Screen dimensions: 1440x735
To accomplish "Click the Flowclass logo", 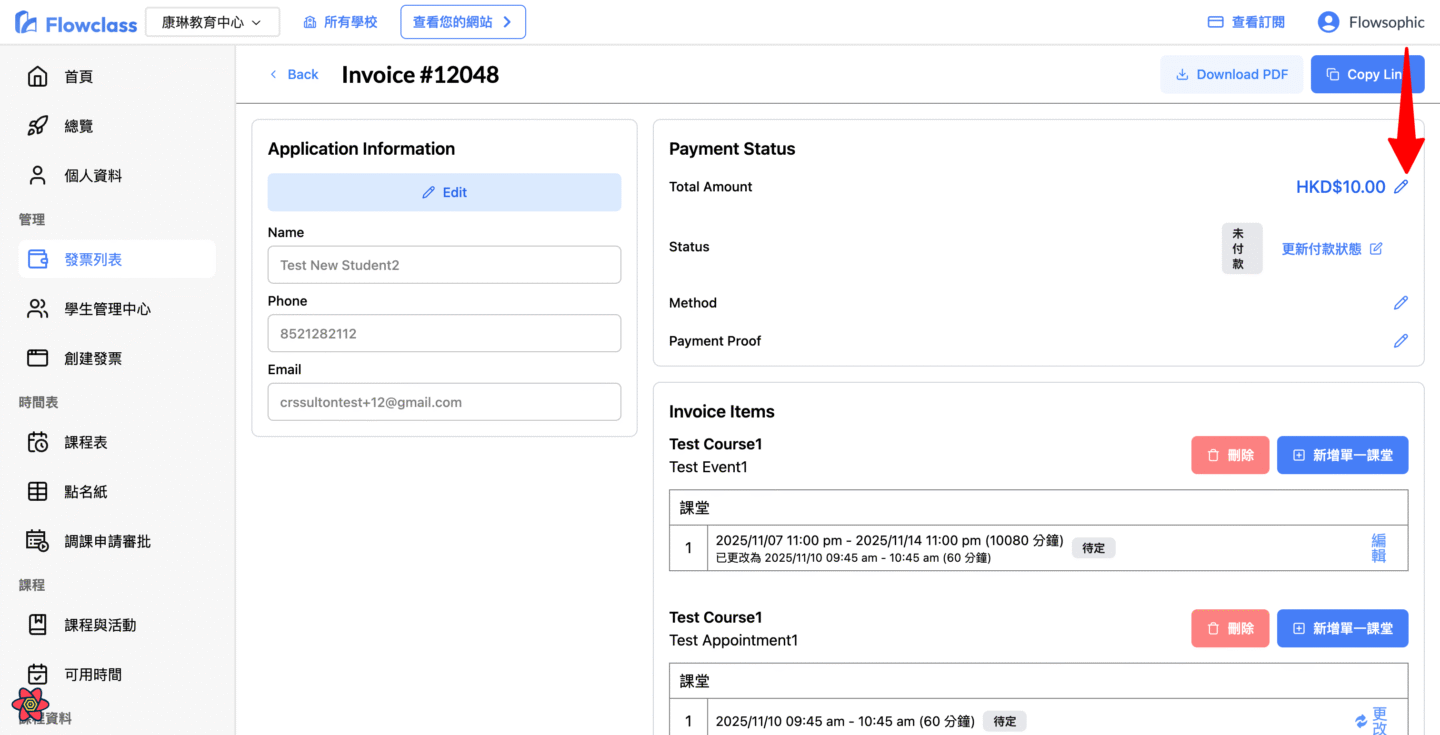I will (x=76, y=23).
